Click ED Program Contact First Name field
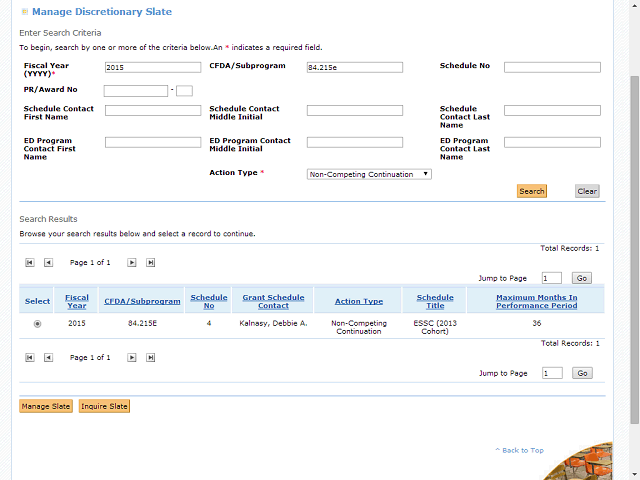The height and width of the screenshot is (480, 640). point(153,142)
